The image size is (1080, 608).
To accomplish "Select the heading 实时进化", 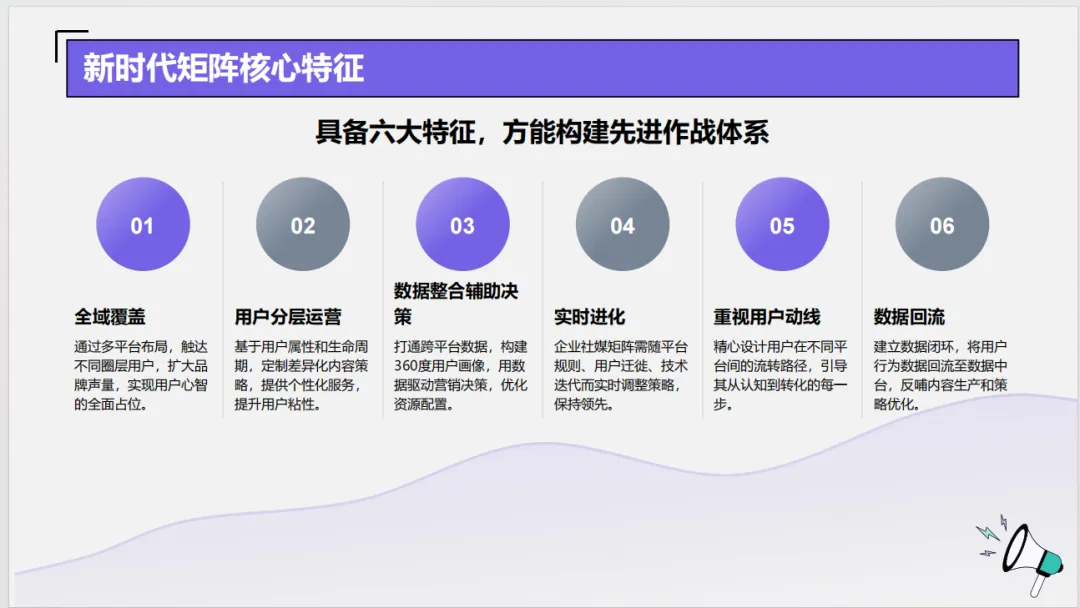I will click(590, 317).
